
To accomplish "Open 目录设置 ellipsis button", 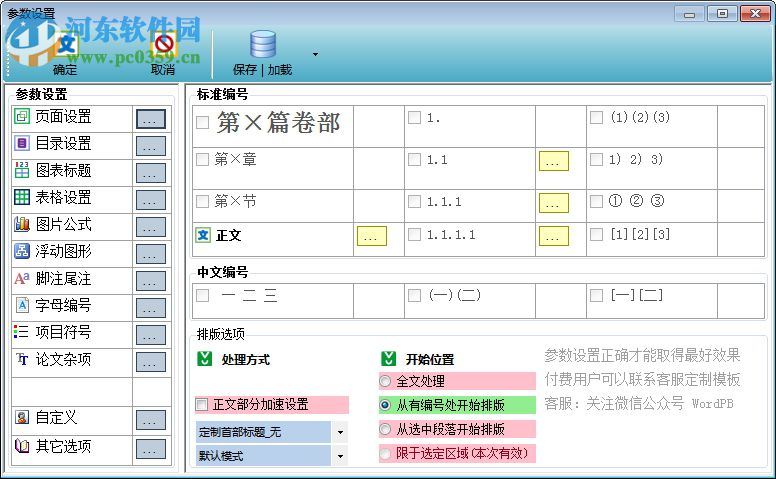I will click(151, 146).
